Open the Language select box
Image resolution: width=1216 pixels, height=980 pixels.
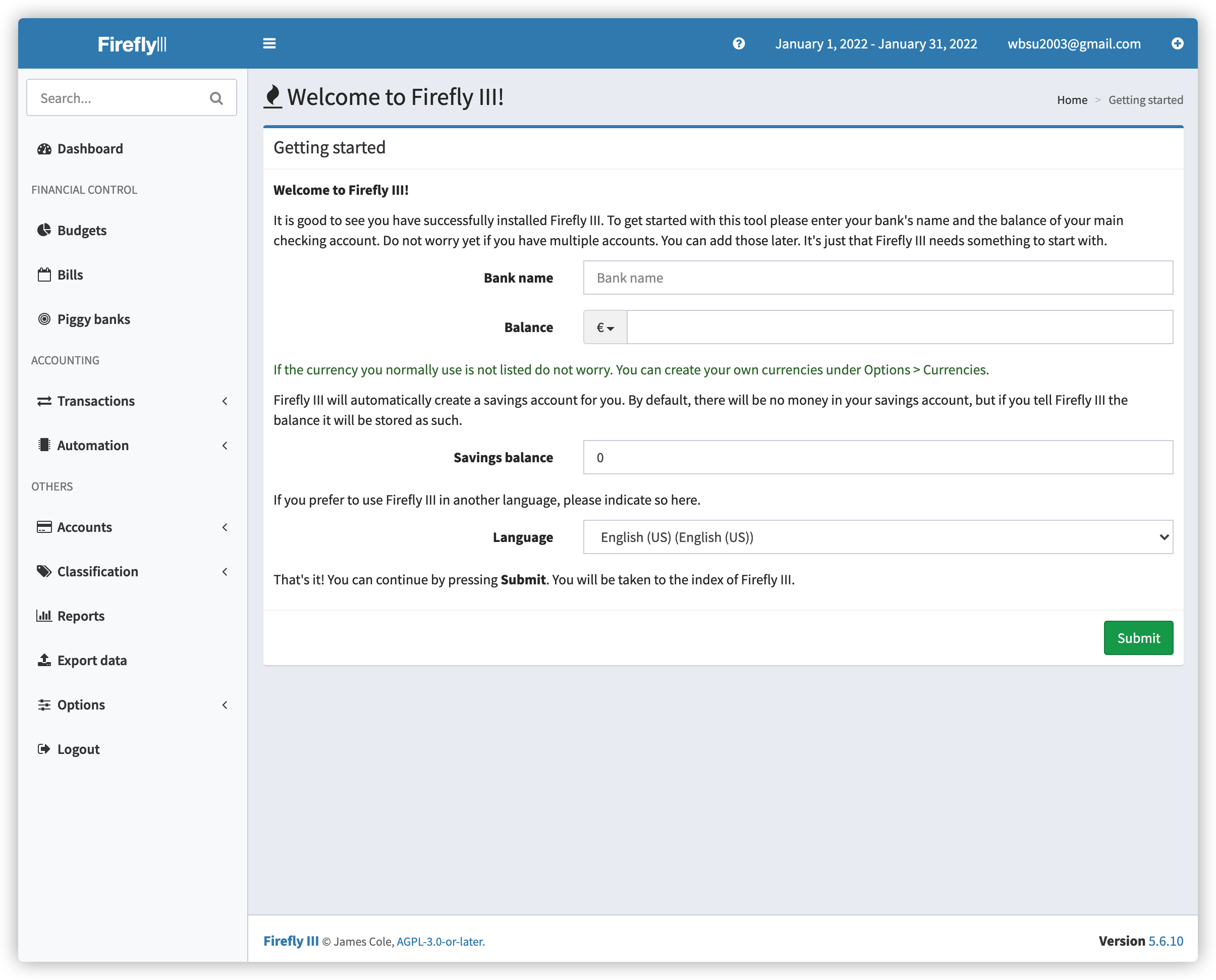[877, 537]
